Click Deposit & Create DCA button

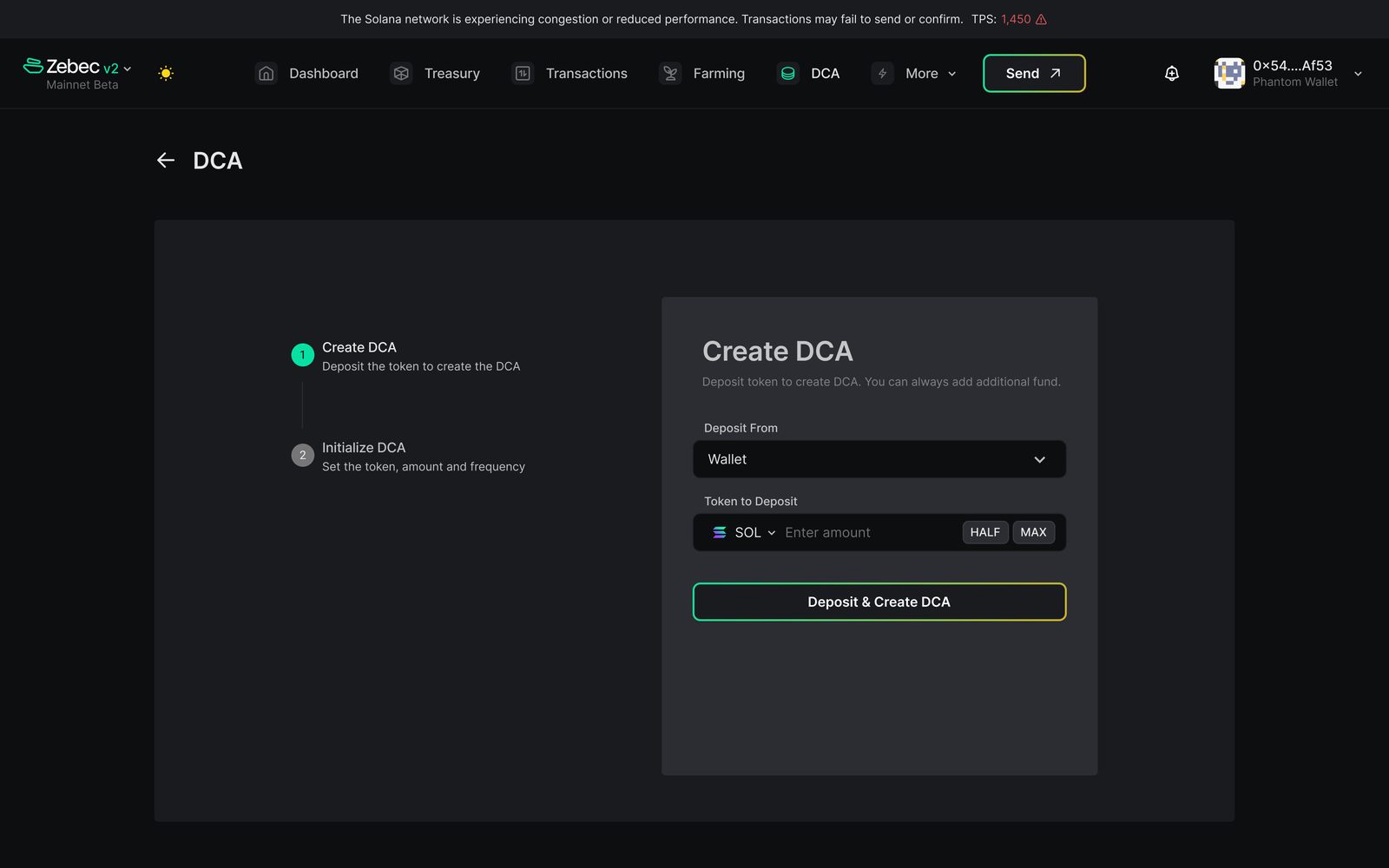[x=879, y=602]
